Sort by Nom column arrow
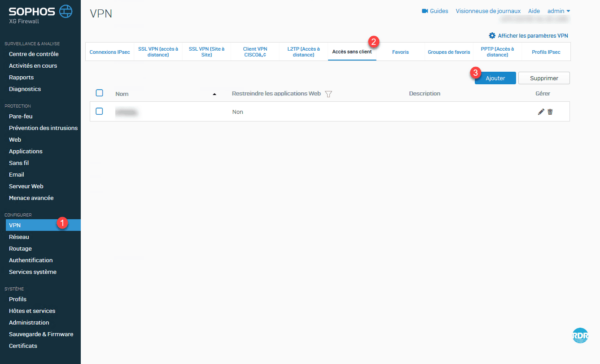 (214, 94)
